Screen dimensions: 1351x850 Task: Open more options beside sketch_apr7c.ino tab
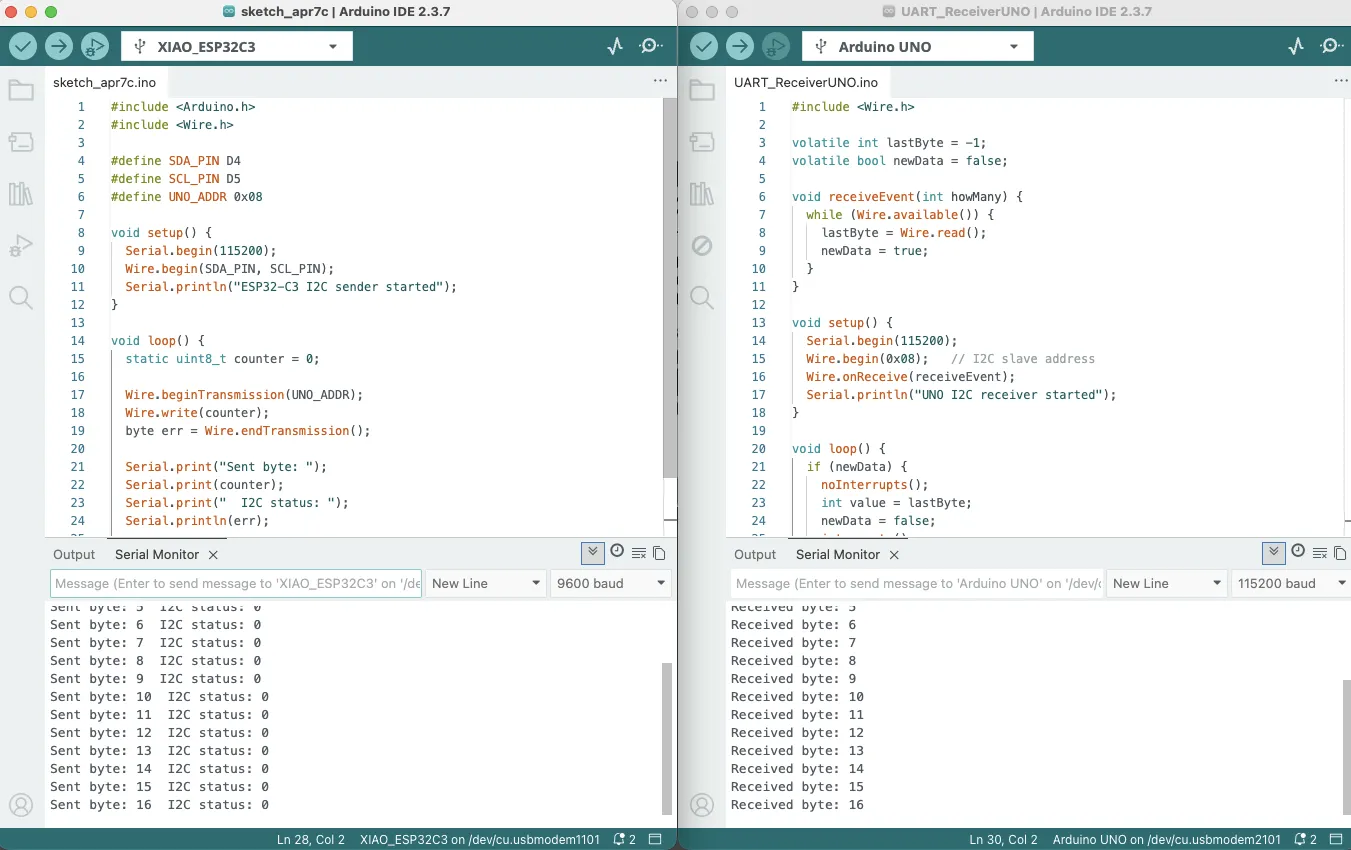(660, 81)
